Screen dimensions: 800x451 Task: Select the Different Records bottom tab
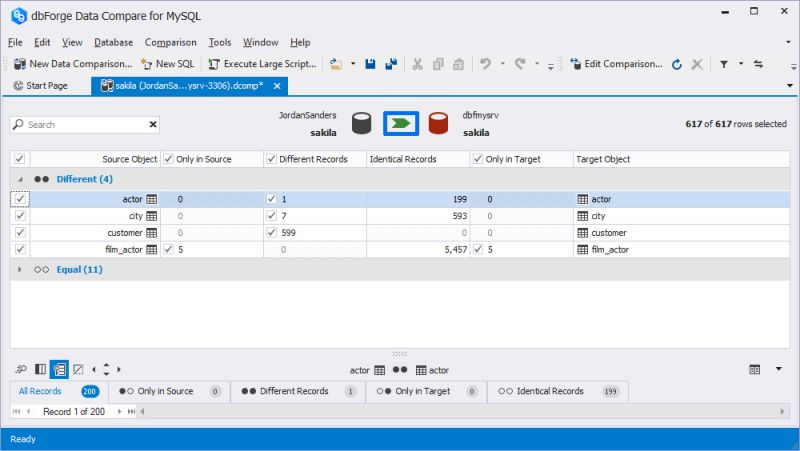(x=298, y=391)
